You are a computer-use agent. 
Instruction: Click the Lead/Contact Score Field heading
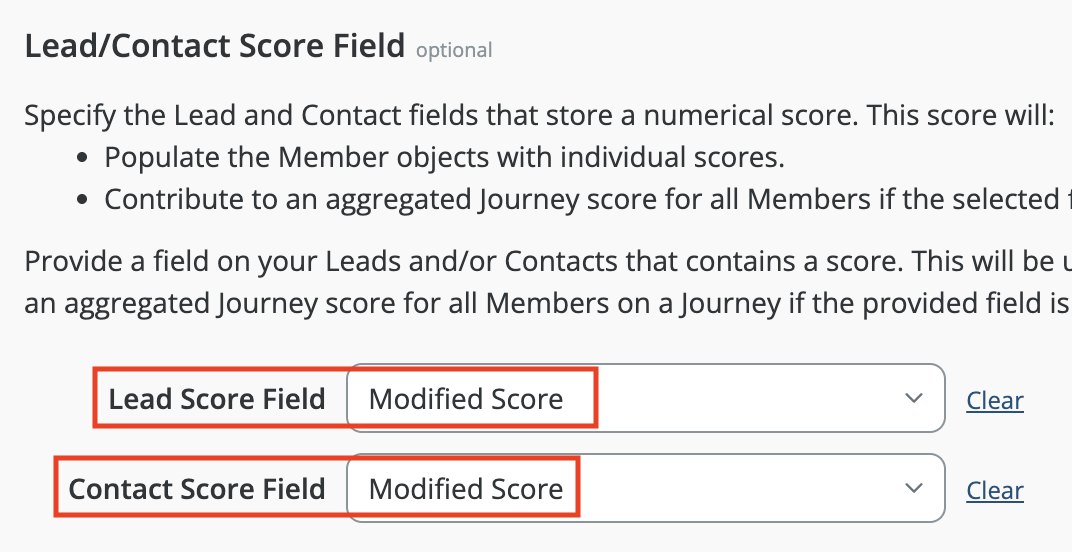coord(214,46)
